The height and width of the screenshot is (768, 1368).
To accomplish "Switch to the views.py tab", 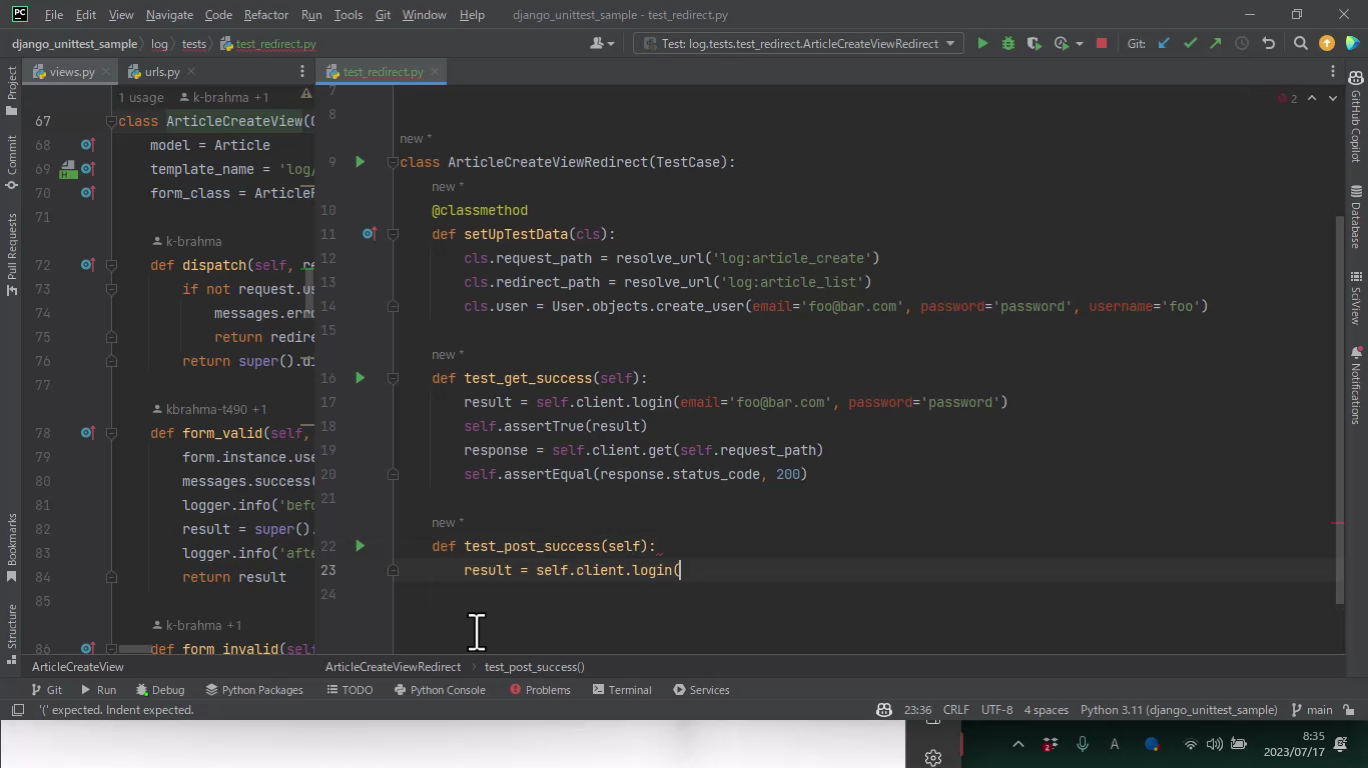I will (x=71, y=72).
